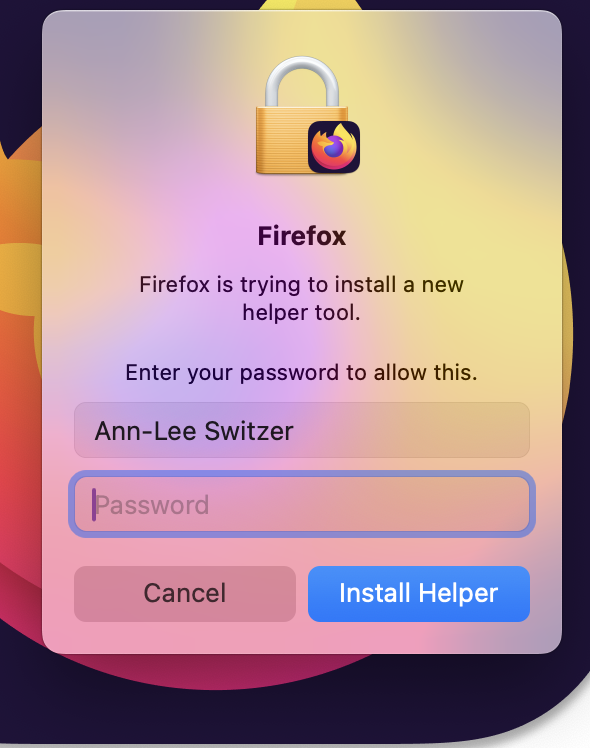Click the silver shackle of the padlock

(x=302, y=81)
